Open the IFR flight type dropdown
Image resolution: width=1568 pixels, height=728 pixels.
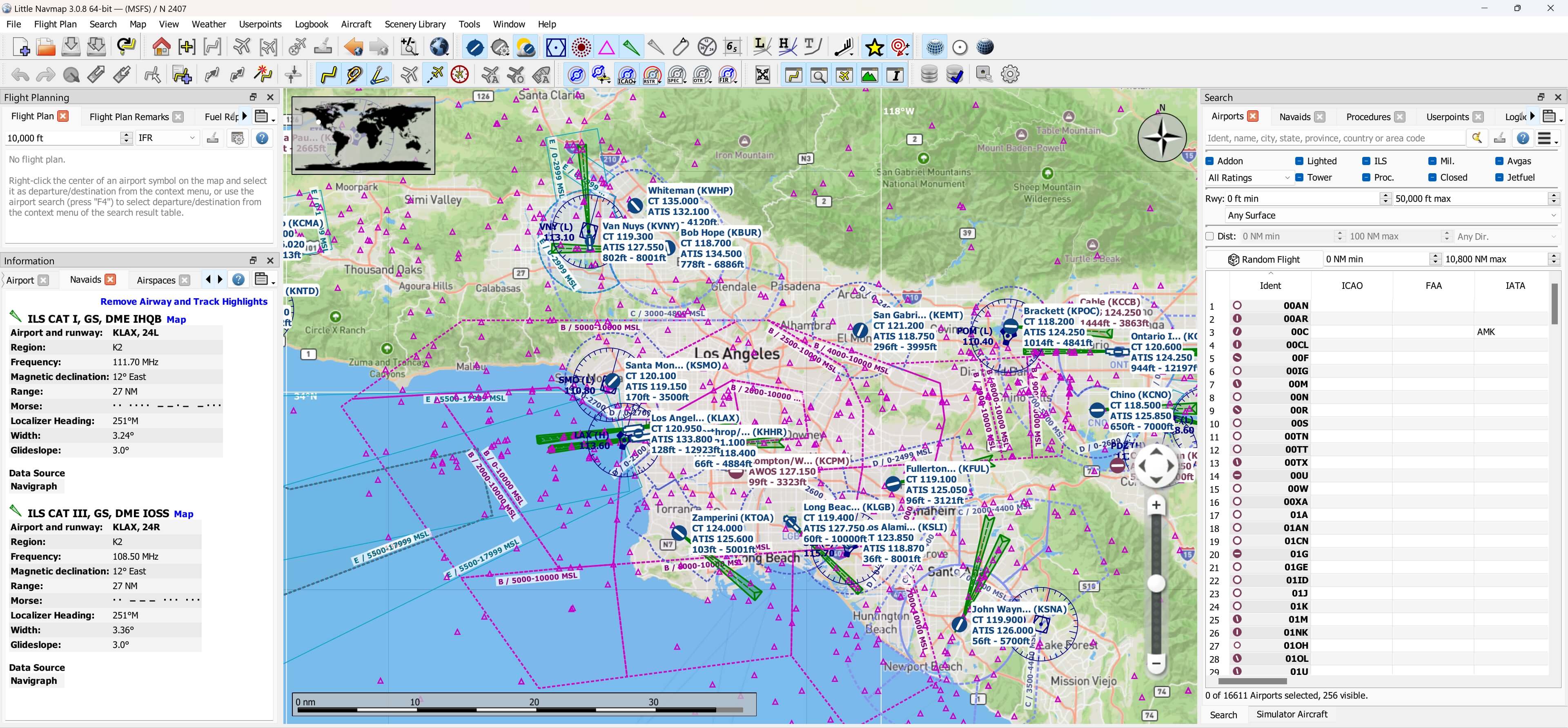(167, 138)
